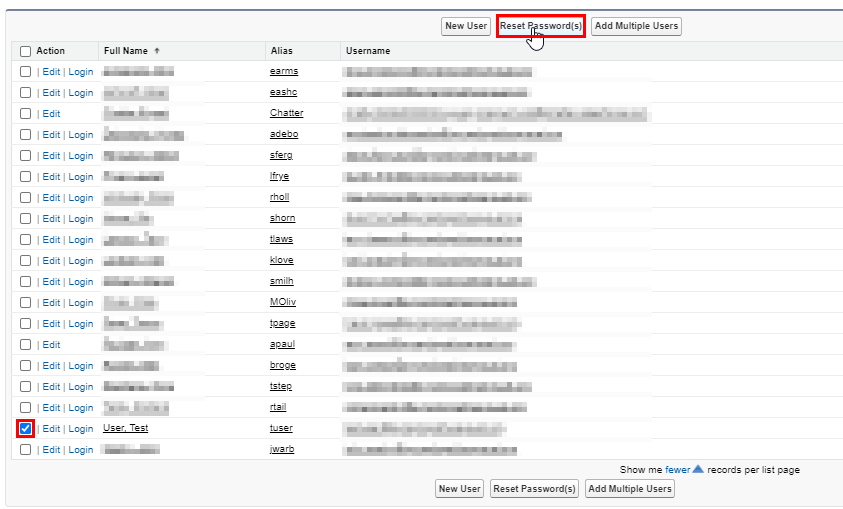Open the tpage alias link

(282, 323)
